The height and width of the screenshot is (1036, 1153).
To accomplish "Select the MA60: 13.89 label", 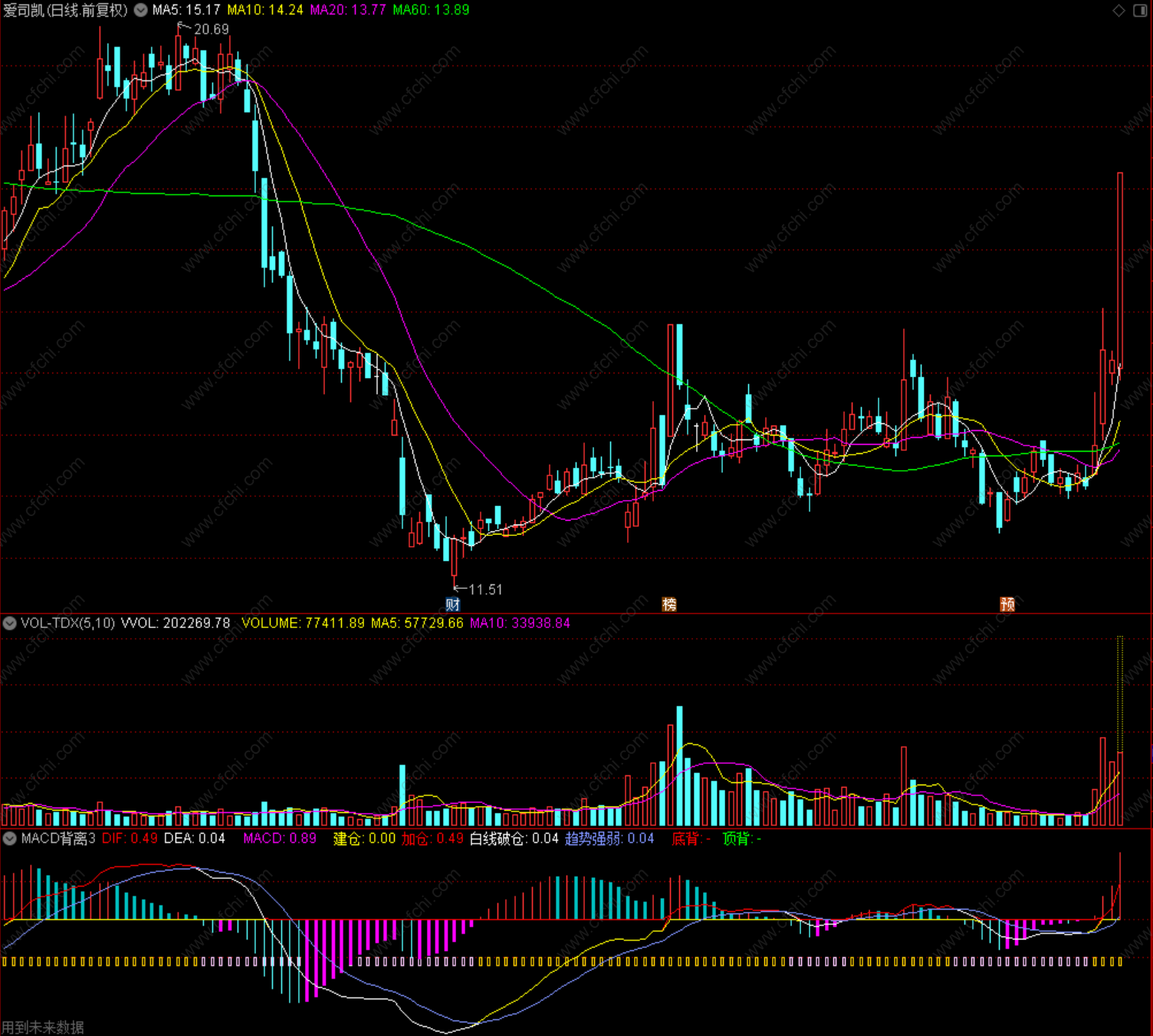I will (x=431, y=10).
